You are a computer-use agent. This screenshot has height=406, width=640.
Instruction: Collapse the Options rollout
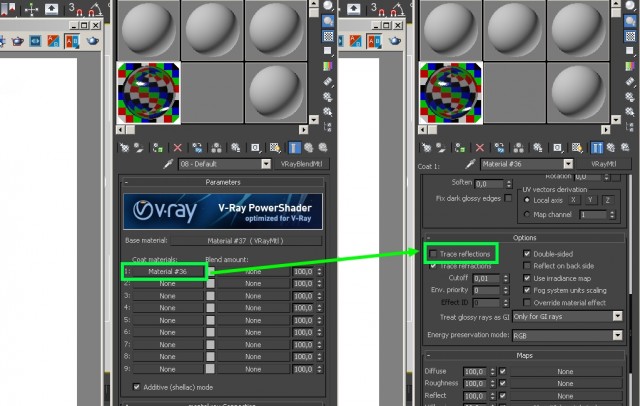coord(524,237)
